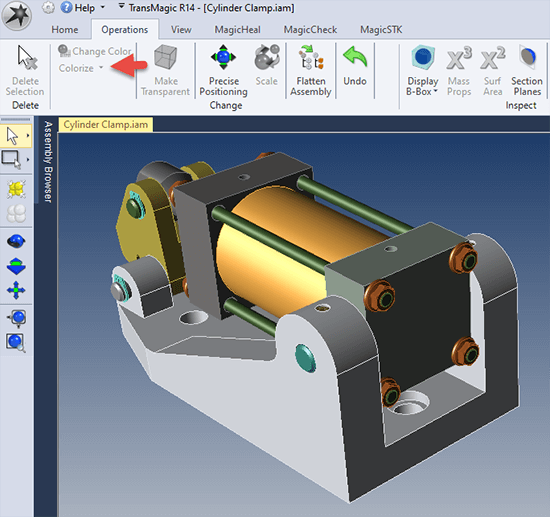Open the quick access toolbar customize arrow
This screenshot has height=517, width=550.
121,6
